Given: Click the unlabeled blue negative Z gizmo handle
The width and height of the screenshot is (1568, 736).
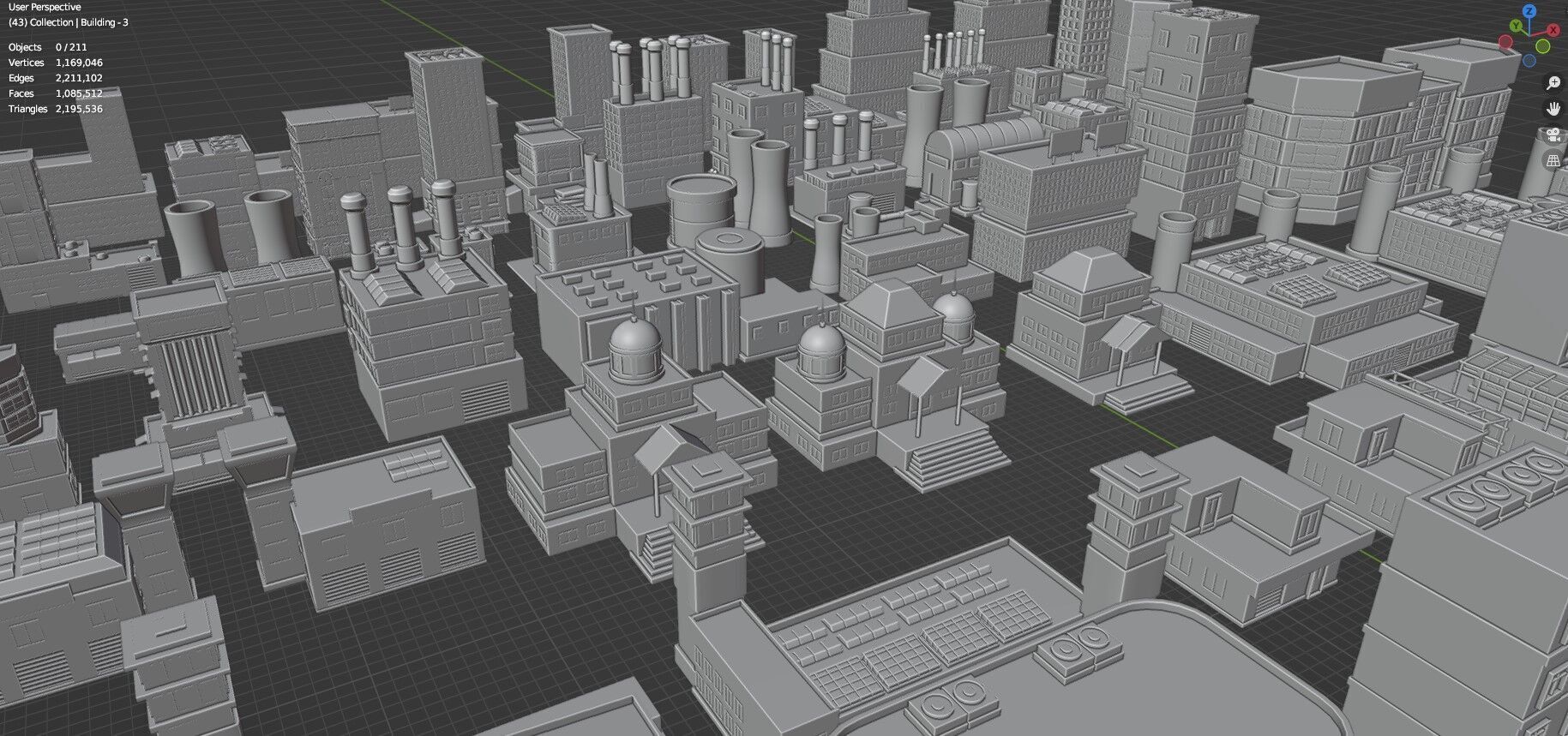Looking at the screenshot, I should [x=1529, y=61].
